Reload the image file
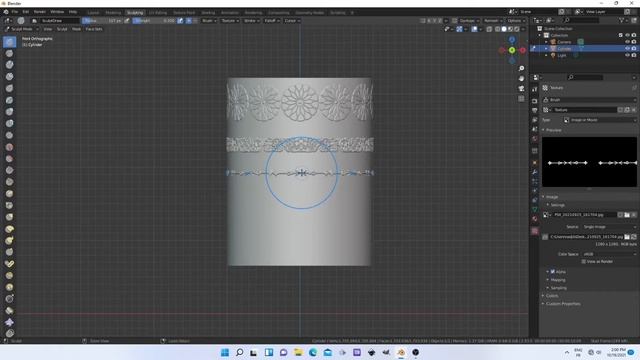Image resolution: width=640 pixels, height=360 pixels. tap(634, 237)
